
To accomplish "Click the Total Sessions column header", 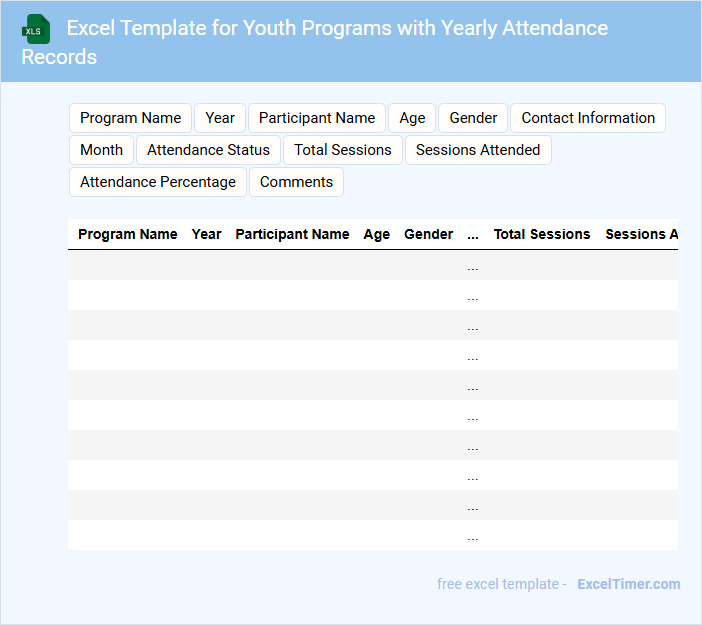I will pos(542,234).
